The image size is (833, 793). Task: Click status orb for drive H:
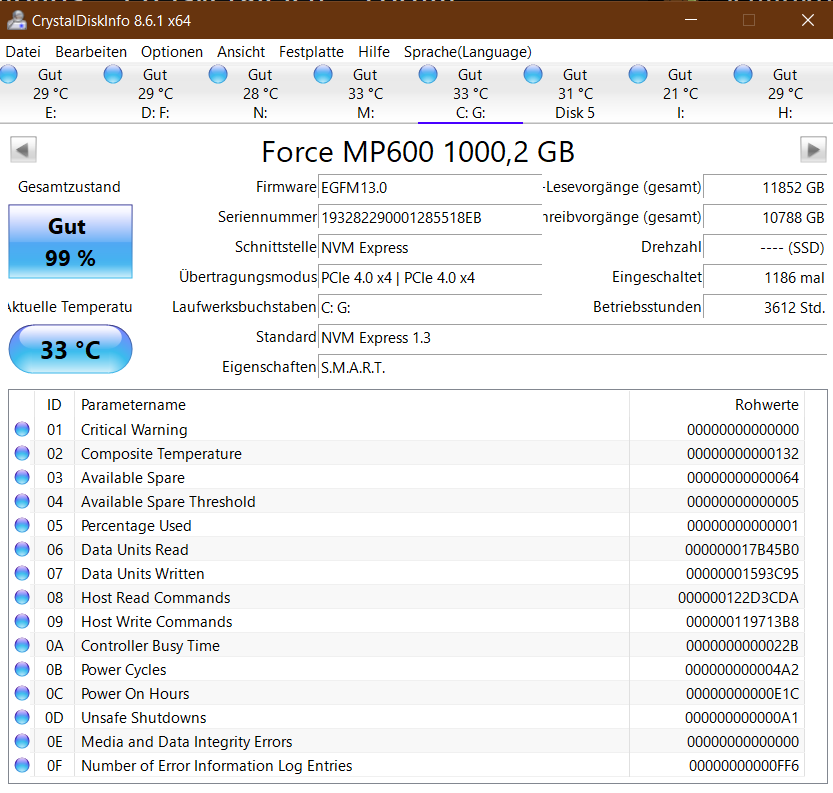tap(743, 74)
